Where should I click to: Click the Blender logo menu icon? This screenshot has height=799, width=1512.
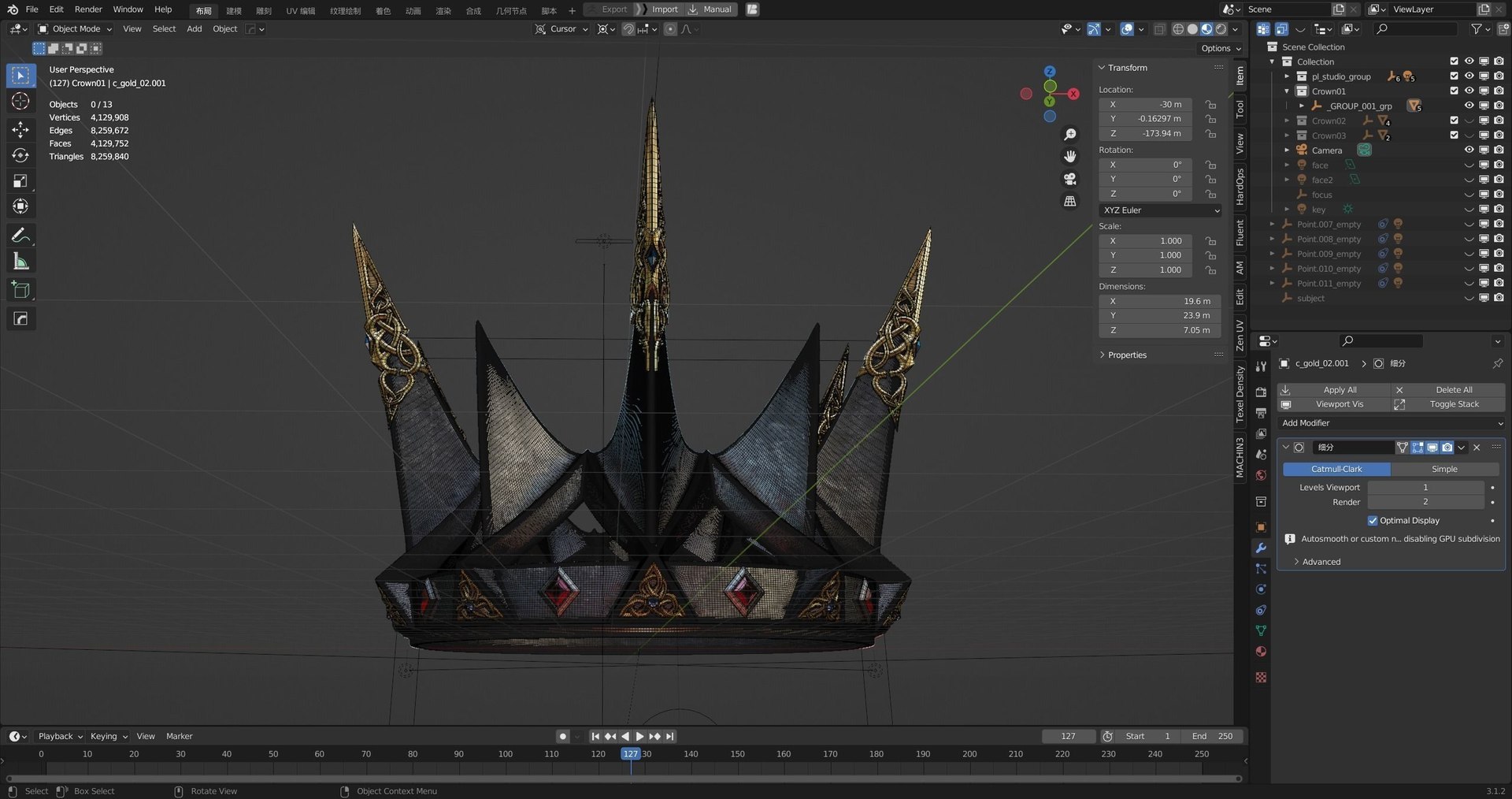(12, 9)
